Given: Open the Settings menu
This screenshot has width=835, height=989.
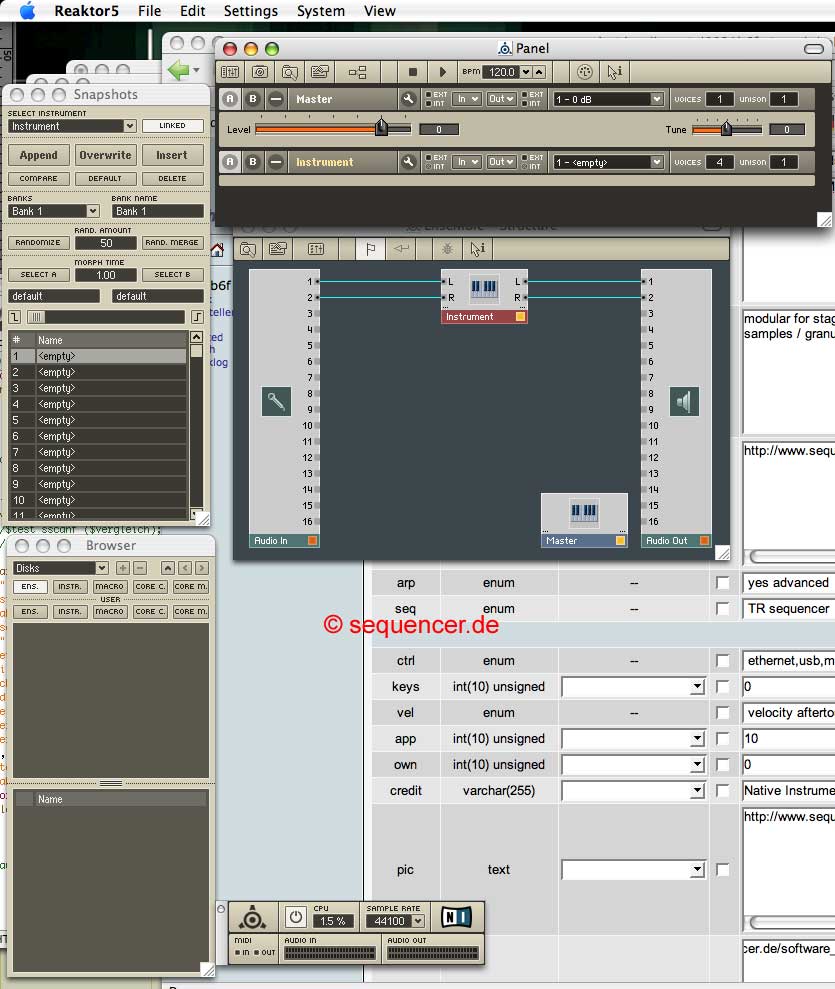Looking at the screenshot, I should click(x=250, y=11).
